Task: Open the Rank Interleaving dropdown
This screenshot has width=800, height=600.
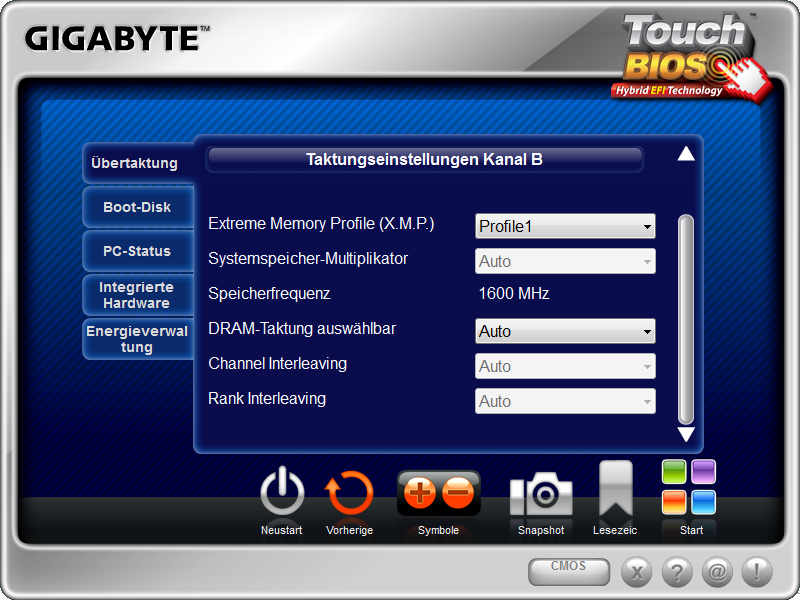Action: click(x=565, y=401)
